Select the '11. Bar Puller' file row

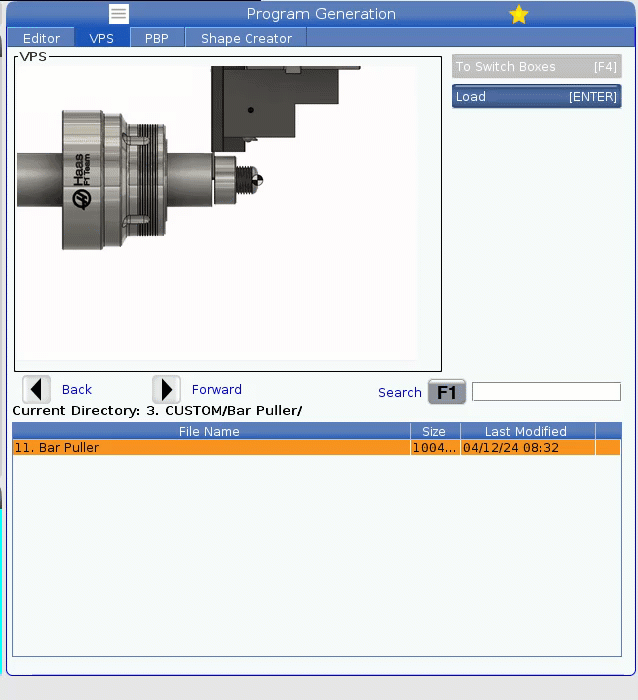point(317,448)
